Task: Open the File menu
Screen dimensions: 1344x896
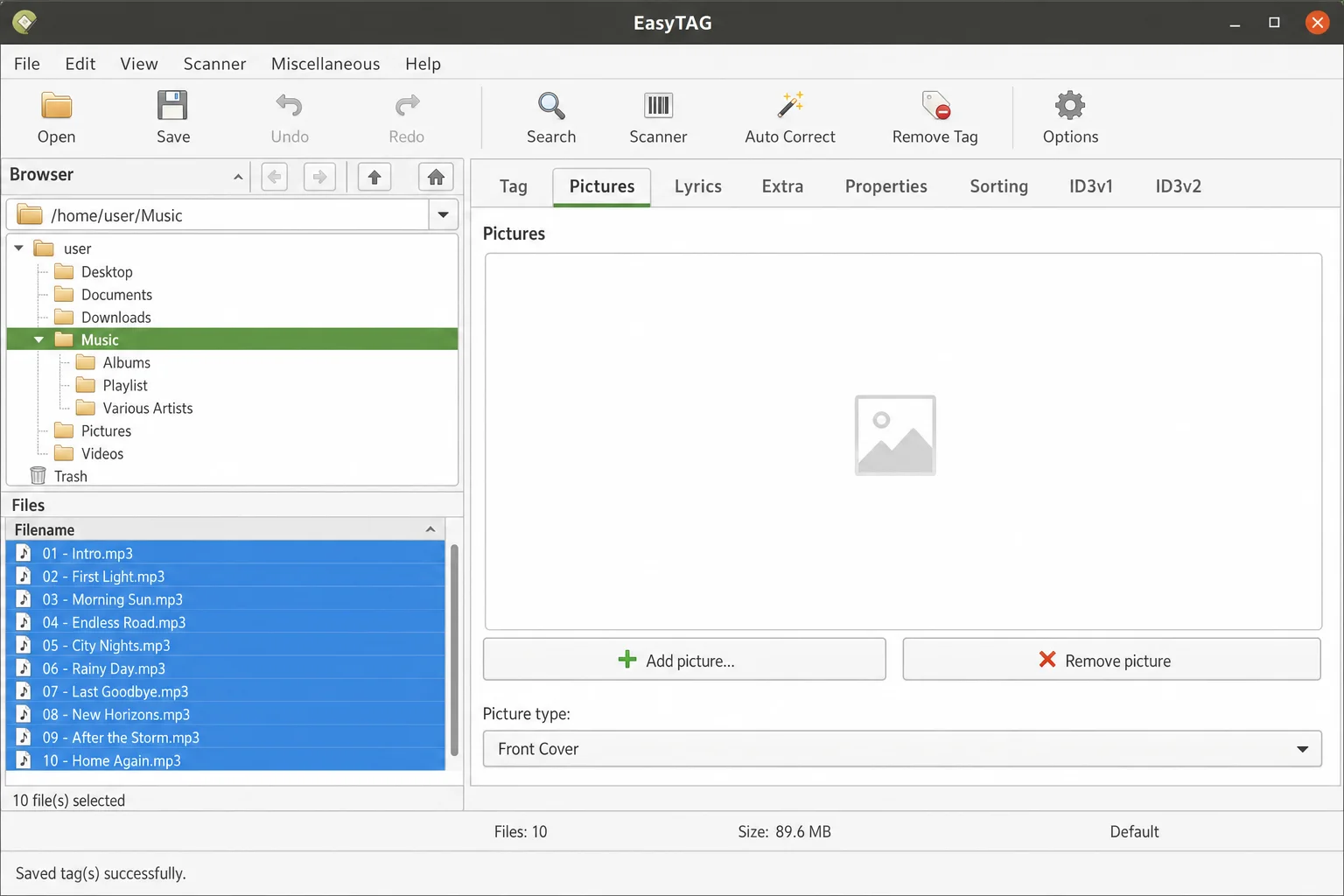Action: coord(27,64)
